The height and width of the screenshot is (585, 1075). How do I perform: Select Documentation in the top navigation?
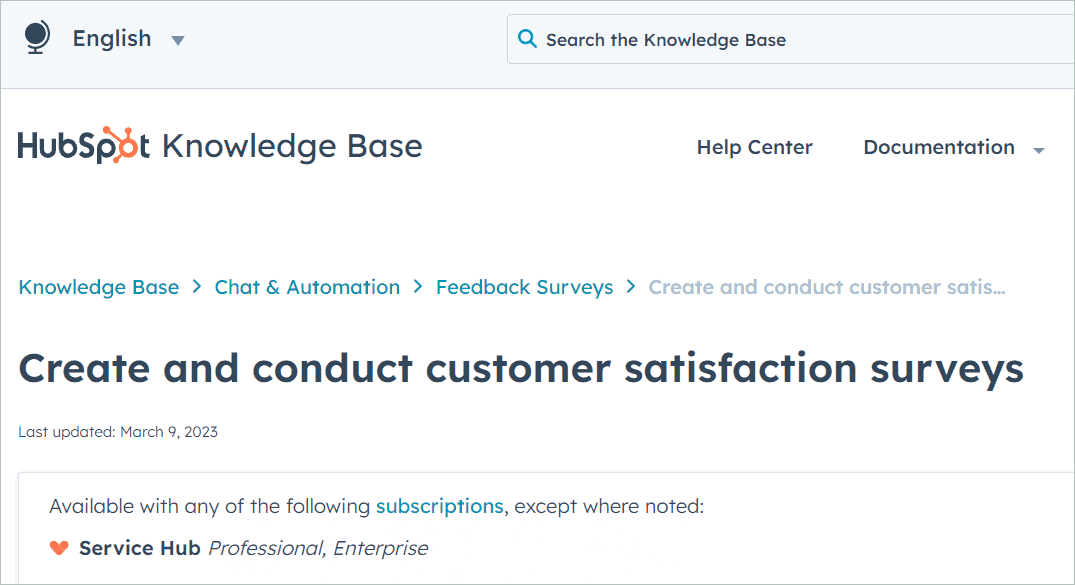[939, 147]
